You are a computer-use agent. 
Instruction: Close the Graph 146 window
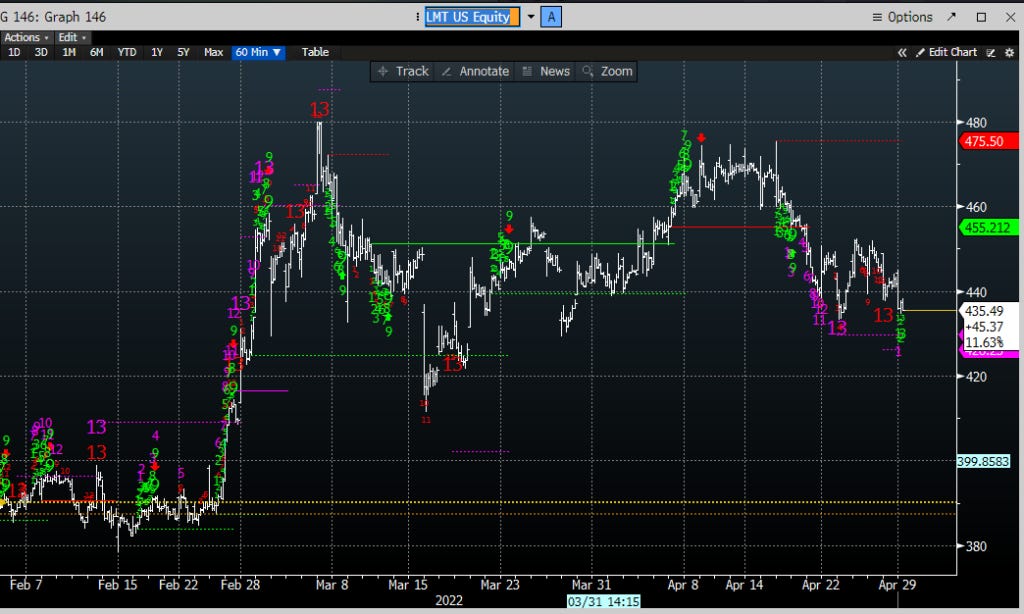point(1010,17)
